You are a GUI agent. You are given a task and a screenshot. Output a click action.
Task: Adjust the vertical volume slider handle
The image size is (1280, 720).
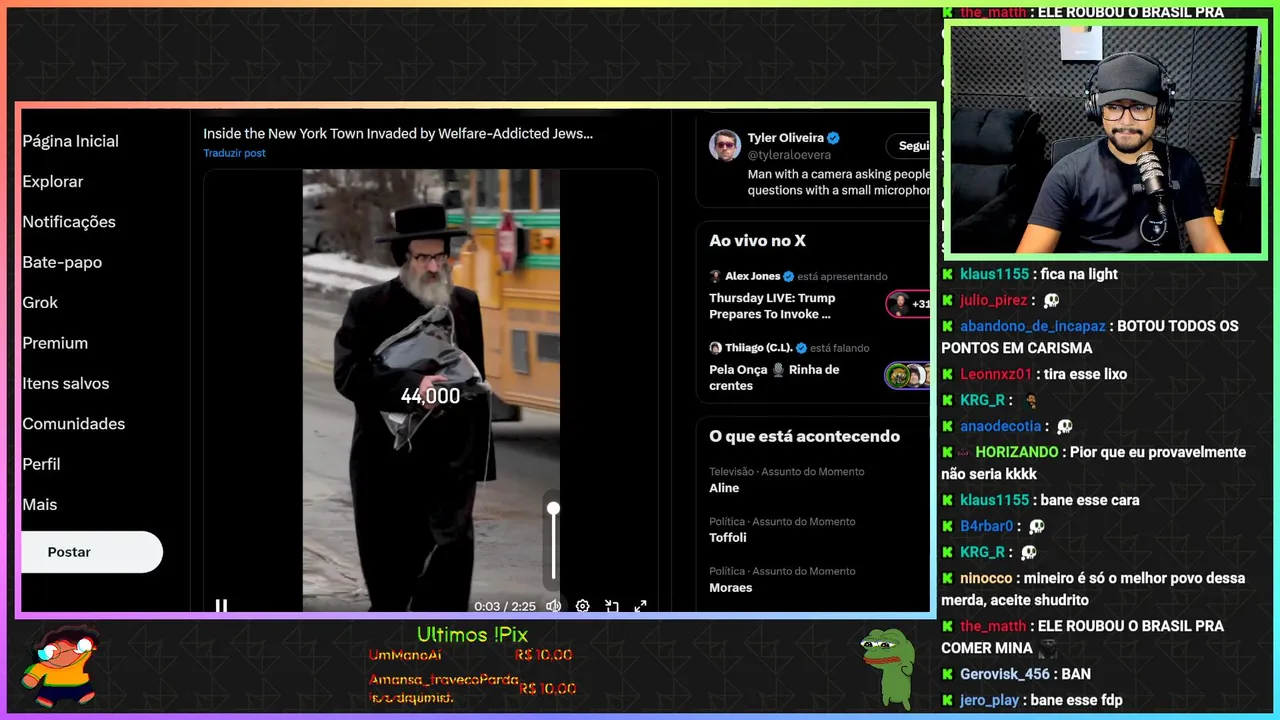(553, 509)
